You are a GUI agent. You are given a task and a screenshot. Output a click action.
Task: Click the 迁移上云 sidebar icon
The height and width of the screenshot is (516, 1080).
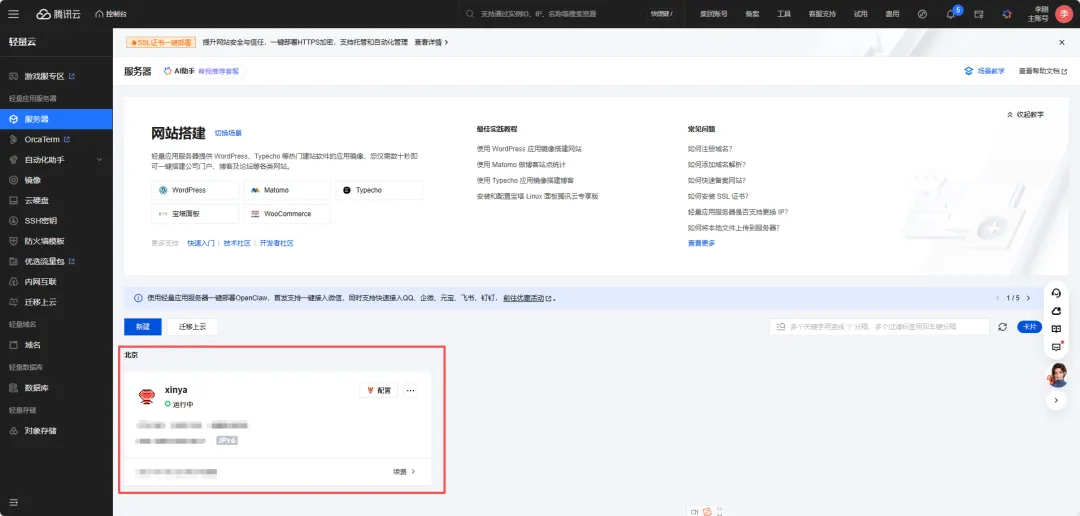point(13,302)
